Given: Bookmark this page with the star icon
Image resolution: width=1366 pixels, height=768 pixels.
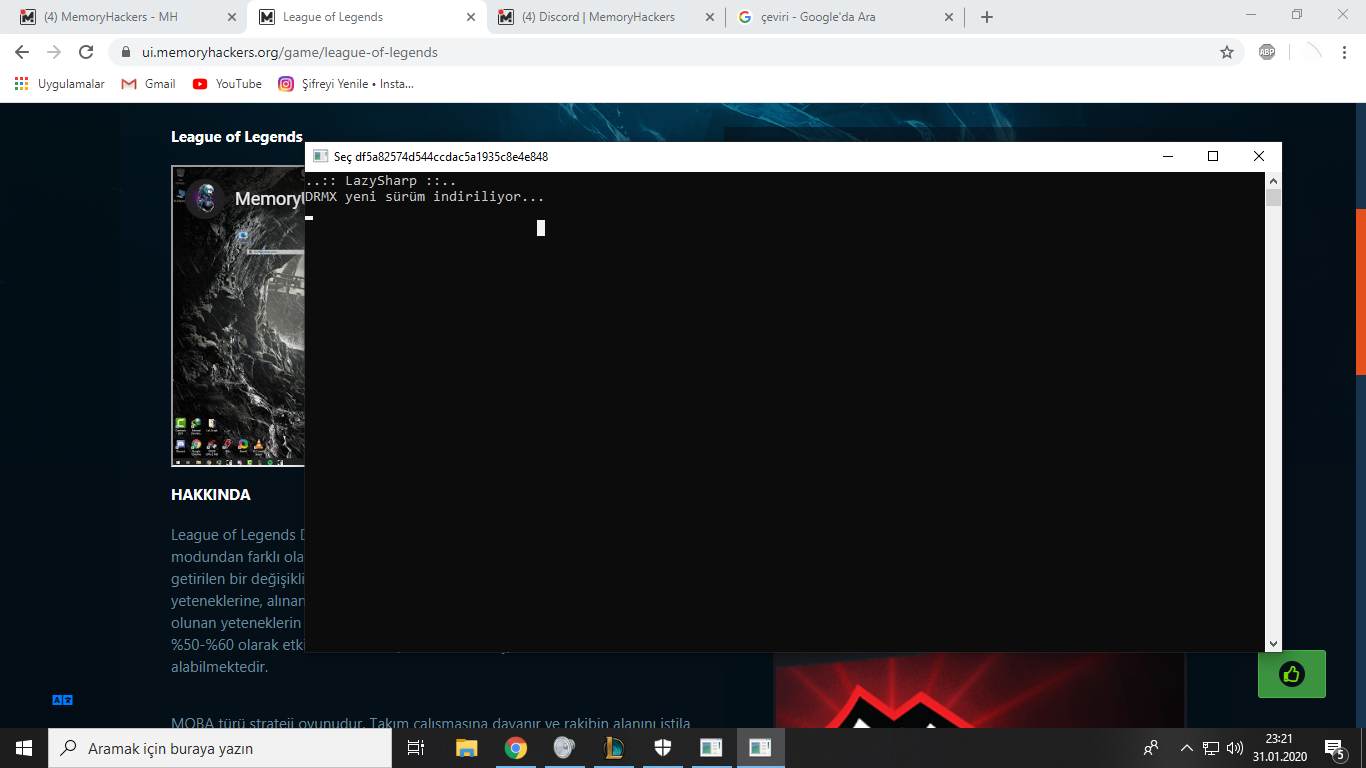Looking at the screenshot, I should 1227,52.
